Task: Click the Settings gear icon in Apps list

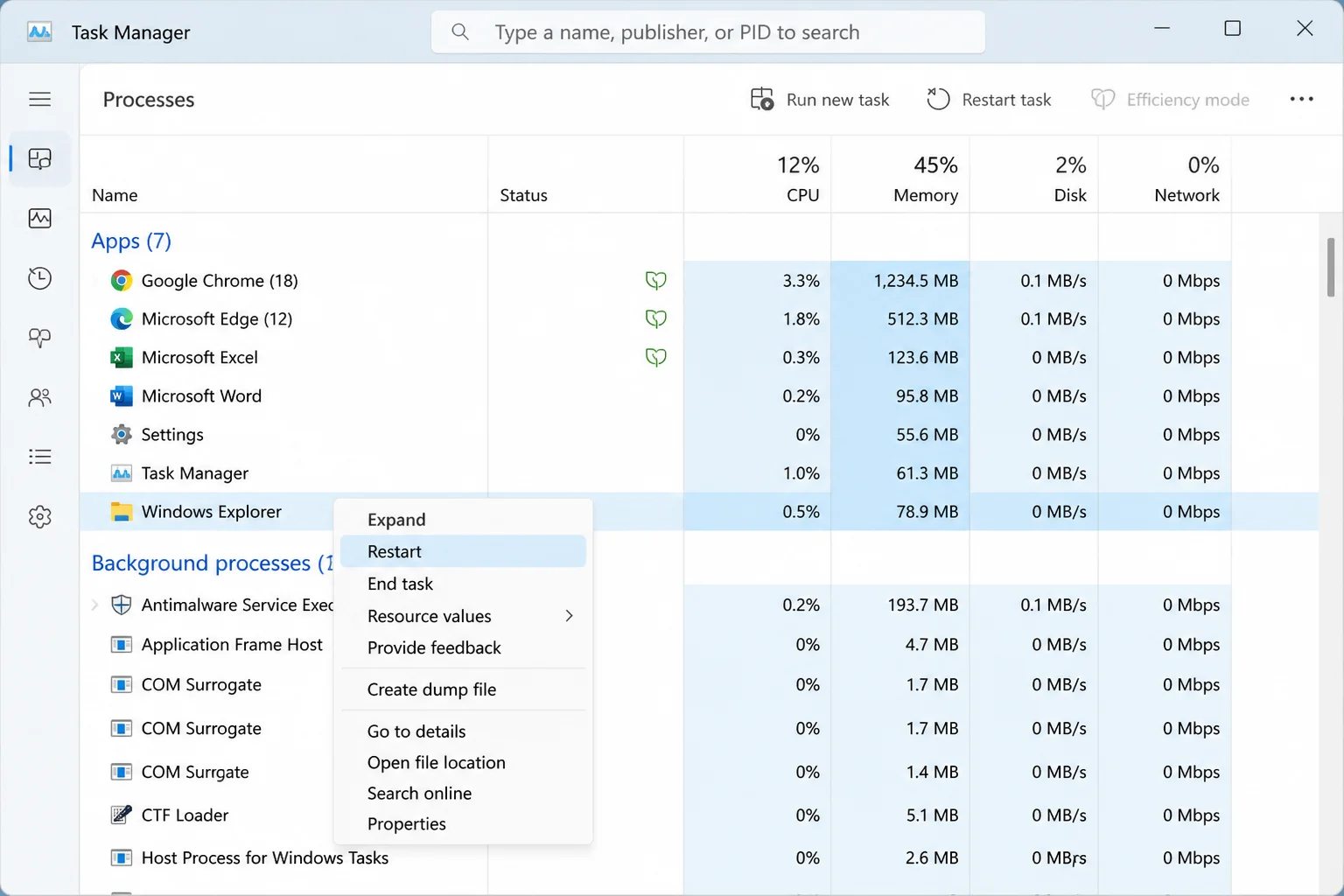Action: coord(122,435)
